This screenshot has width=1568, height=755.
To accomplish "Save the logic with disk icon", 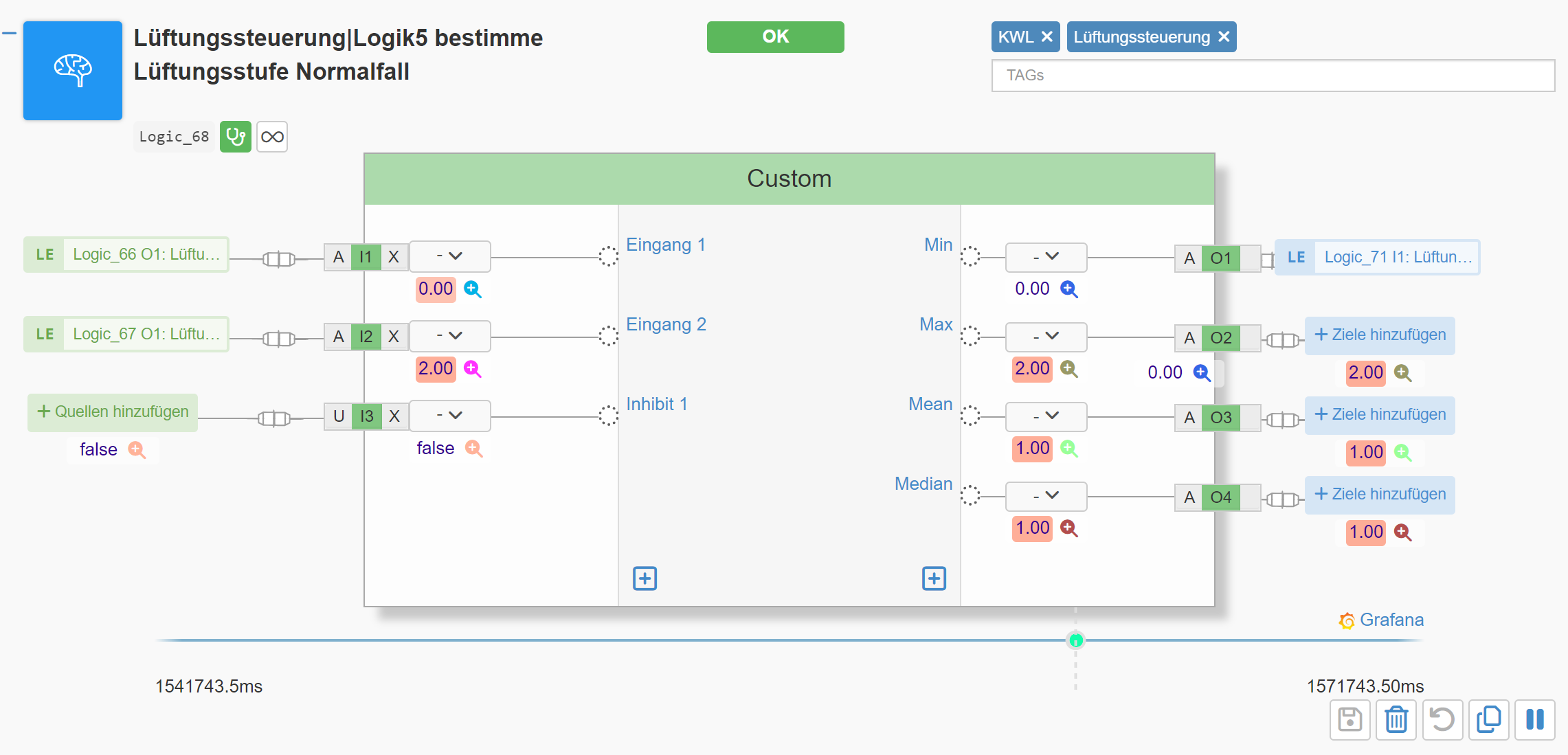I will 1350,720.
